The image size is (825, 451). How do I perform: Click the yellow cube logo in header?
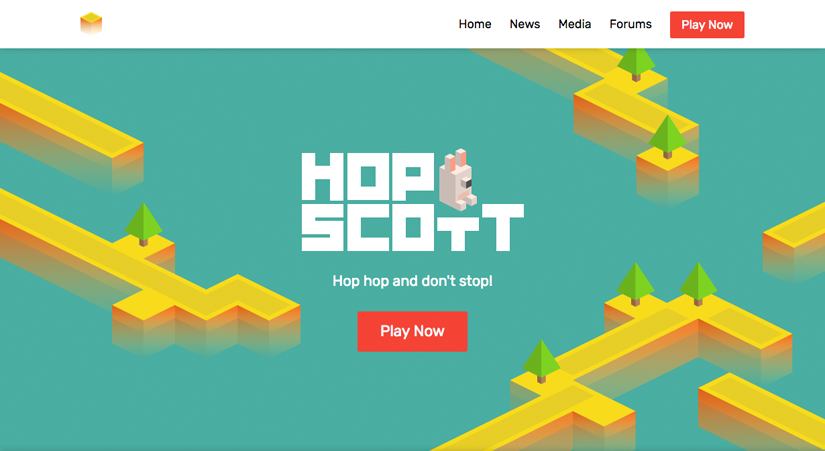pos(91,24)
